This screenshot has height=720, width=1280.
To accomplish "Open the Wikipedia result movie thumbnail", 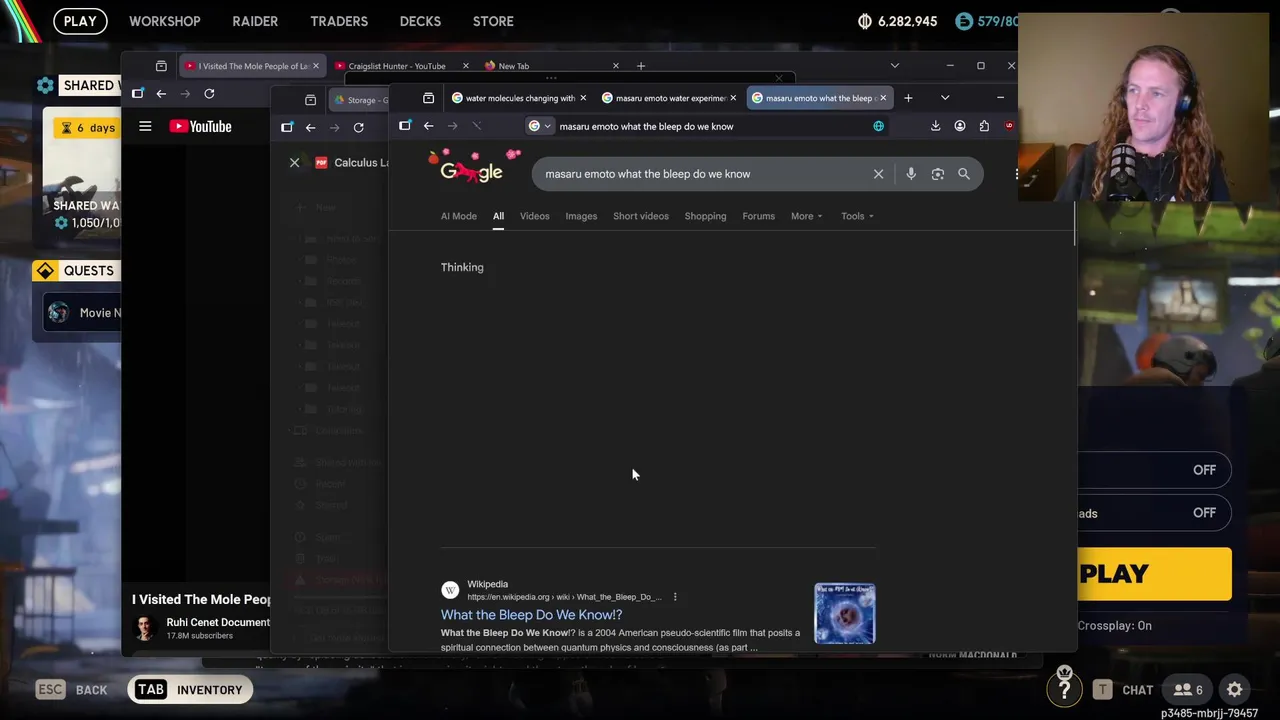I will point(844,613).
